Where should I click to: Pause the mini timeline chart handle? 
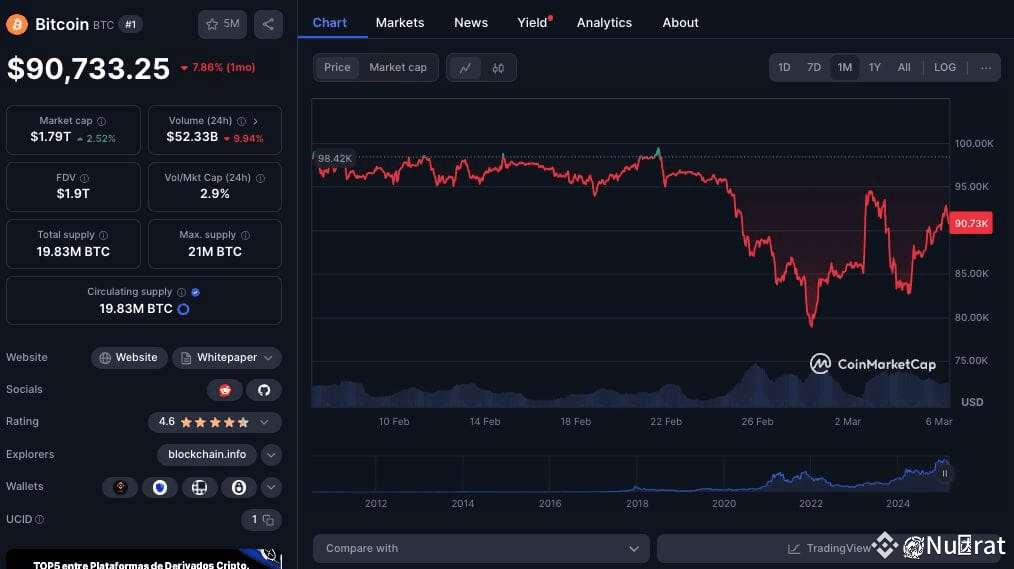coord(945,474)
